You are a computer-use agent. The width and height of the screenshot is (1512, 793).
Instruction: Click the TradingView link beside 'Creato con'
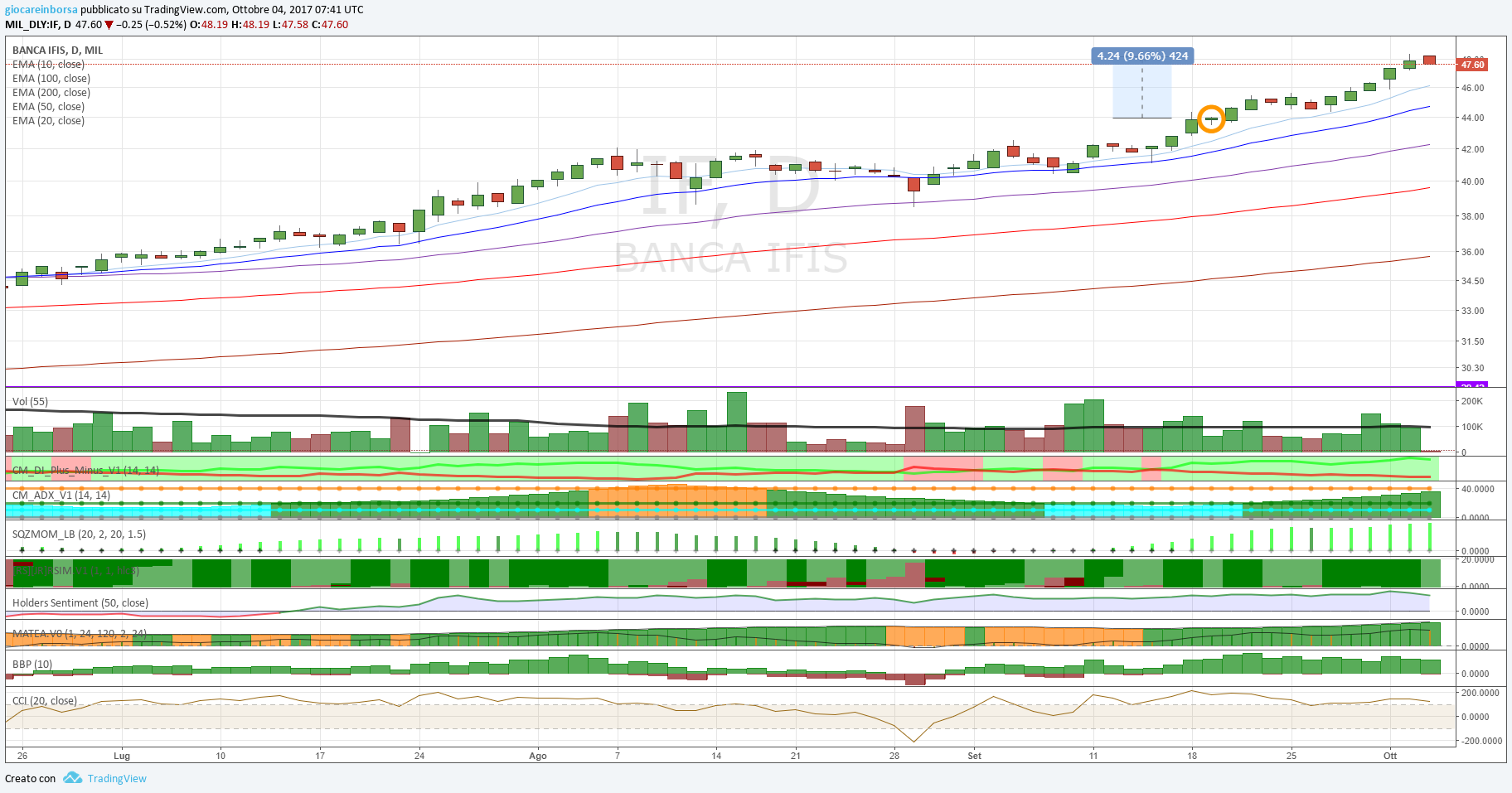tap(117, 778)
